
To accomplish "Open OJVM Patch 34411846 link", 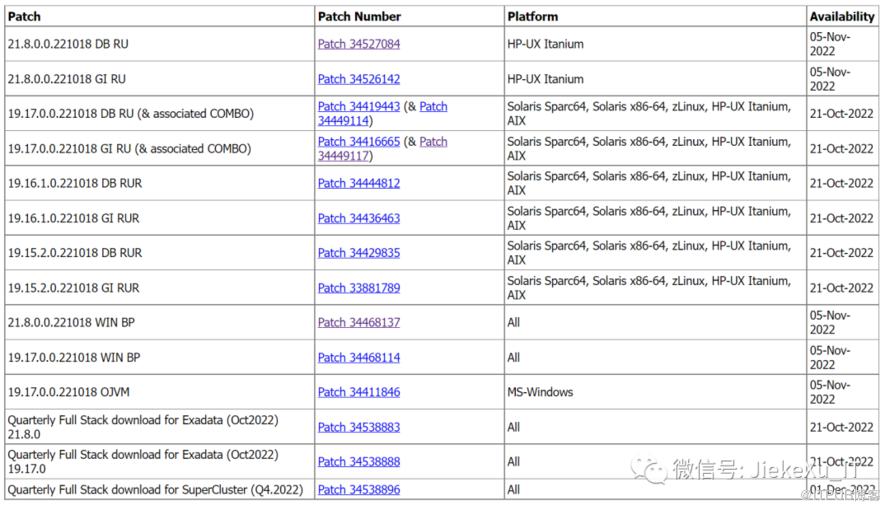I will click(358, 392).
